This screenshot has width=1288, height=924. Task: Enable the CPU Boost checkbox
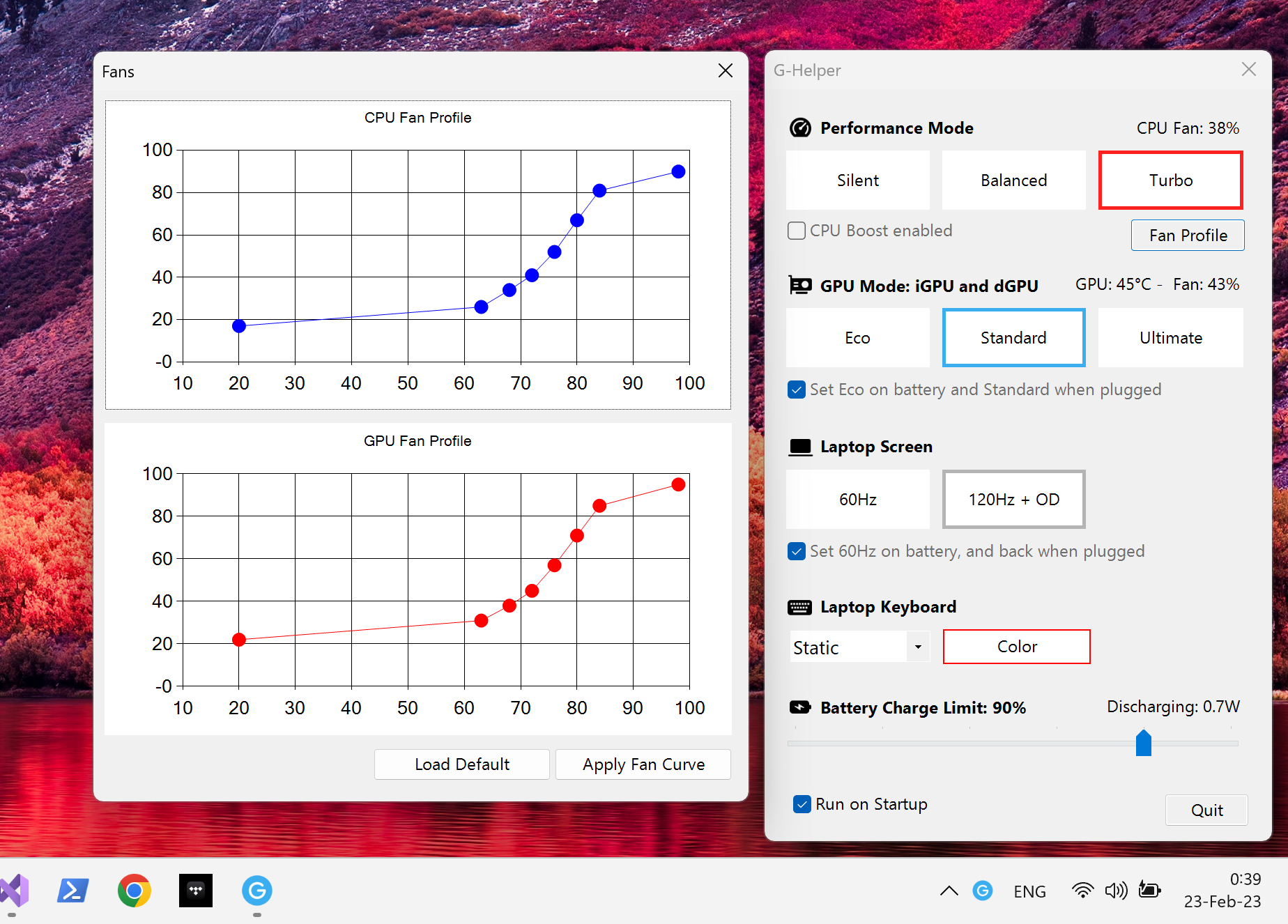797,231
